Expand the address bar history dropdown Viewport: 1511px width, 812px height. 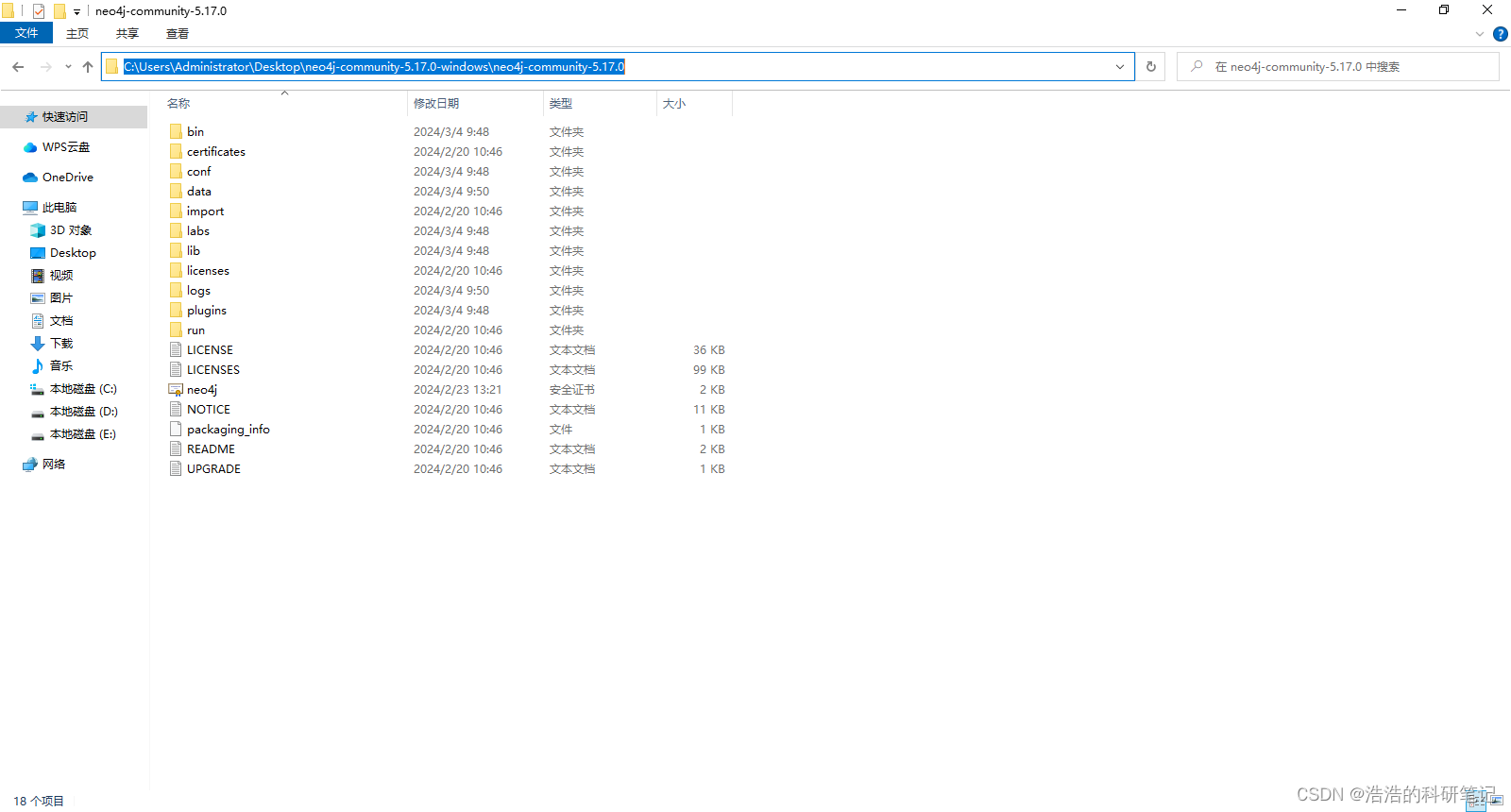click(1120, 67)
